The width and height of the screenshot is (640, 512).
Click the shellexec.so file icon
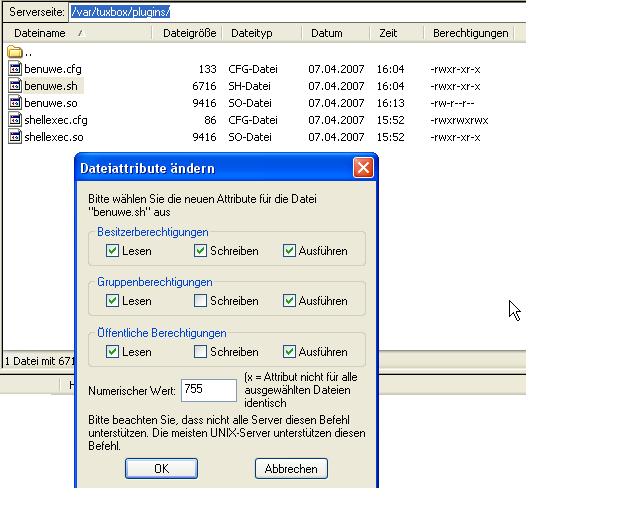tap(15, 137)
